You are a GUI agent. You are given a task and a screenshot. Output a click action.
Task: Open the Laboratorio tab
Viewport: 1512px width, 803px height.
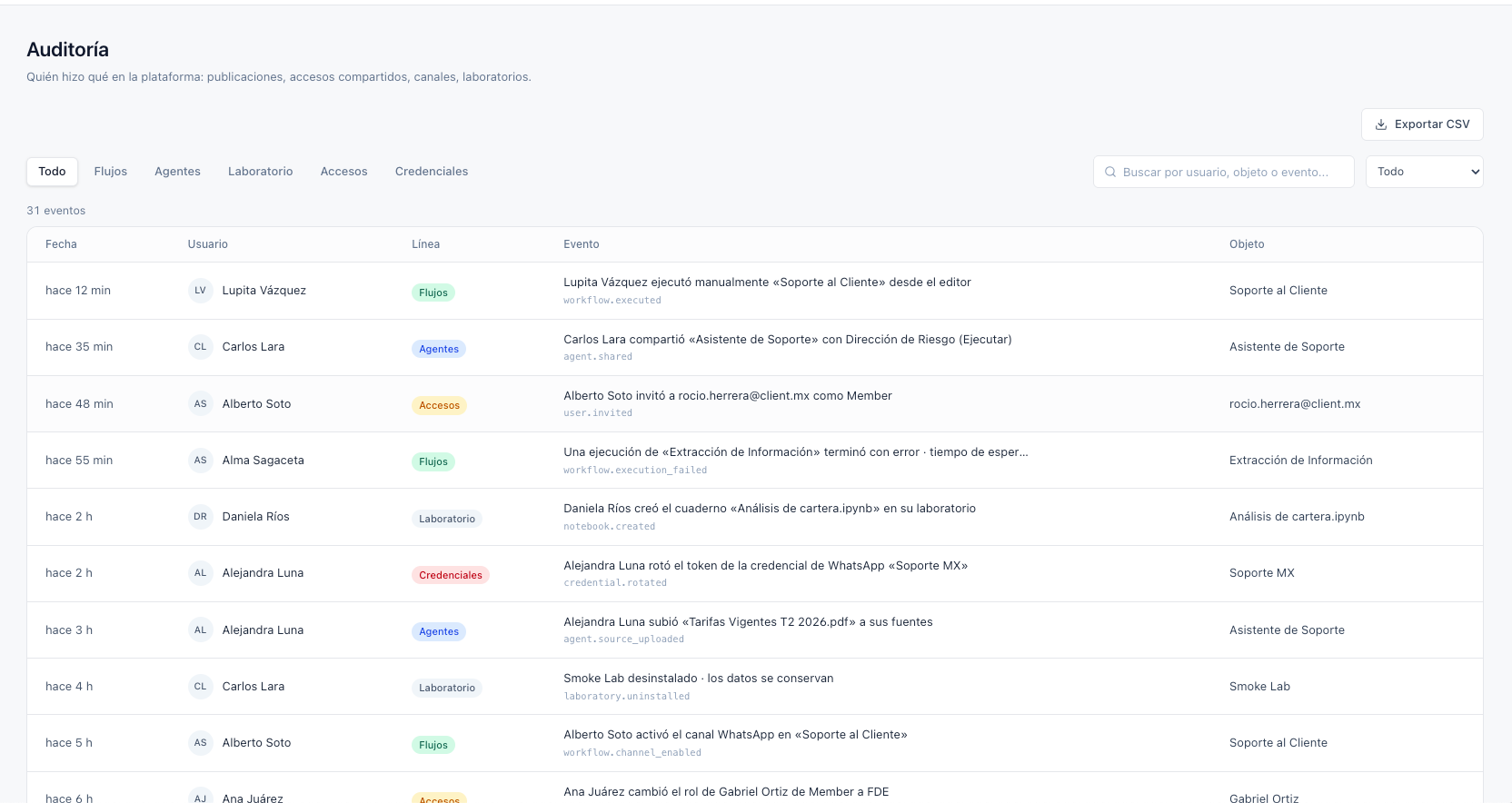[x=261, y=172]
